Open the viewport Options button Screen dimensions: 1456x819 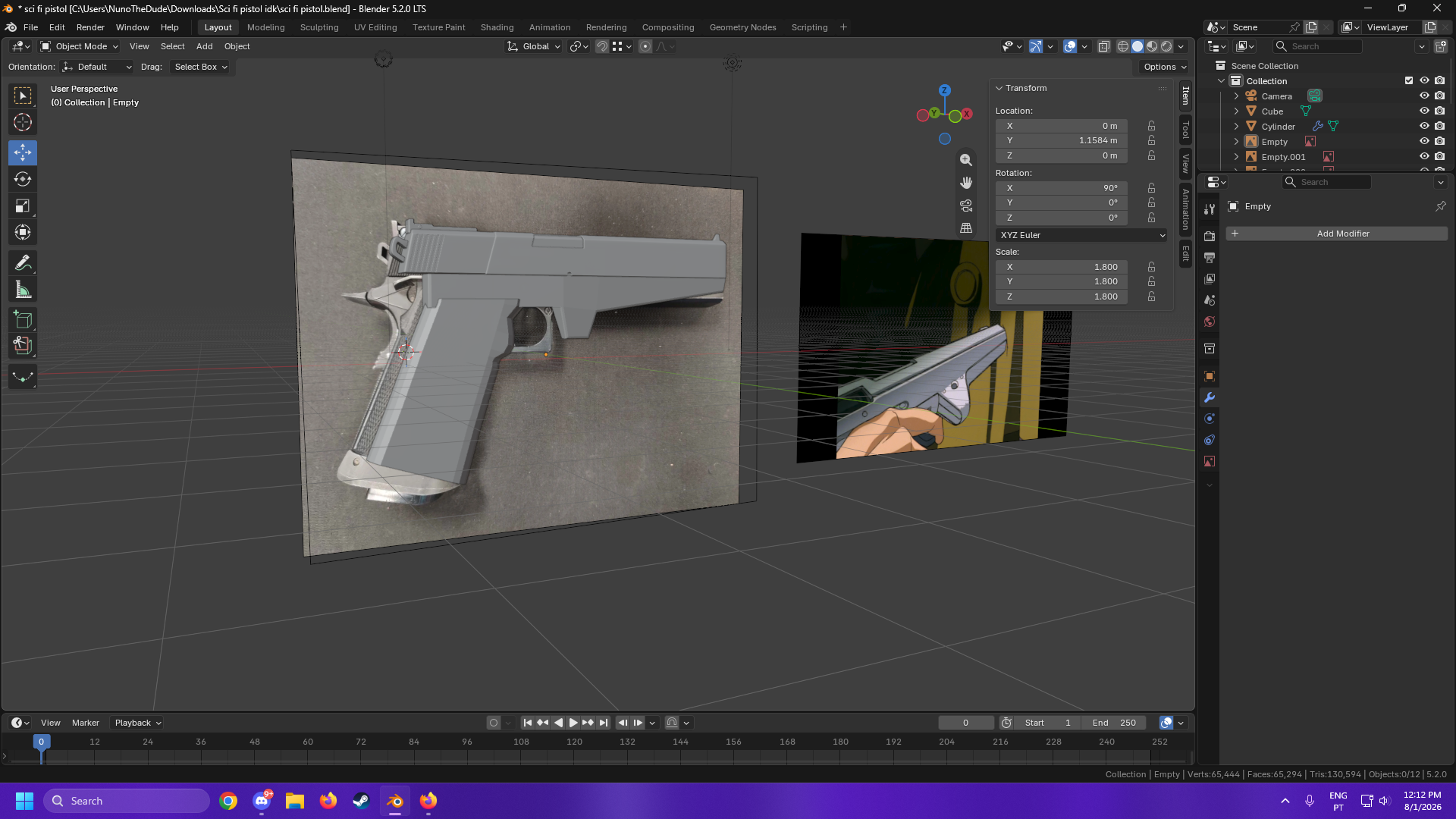[1165, 67]
